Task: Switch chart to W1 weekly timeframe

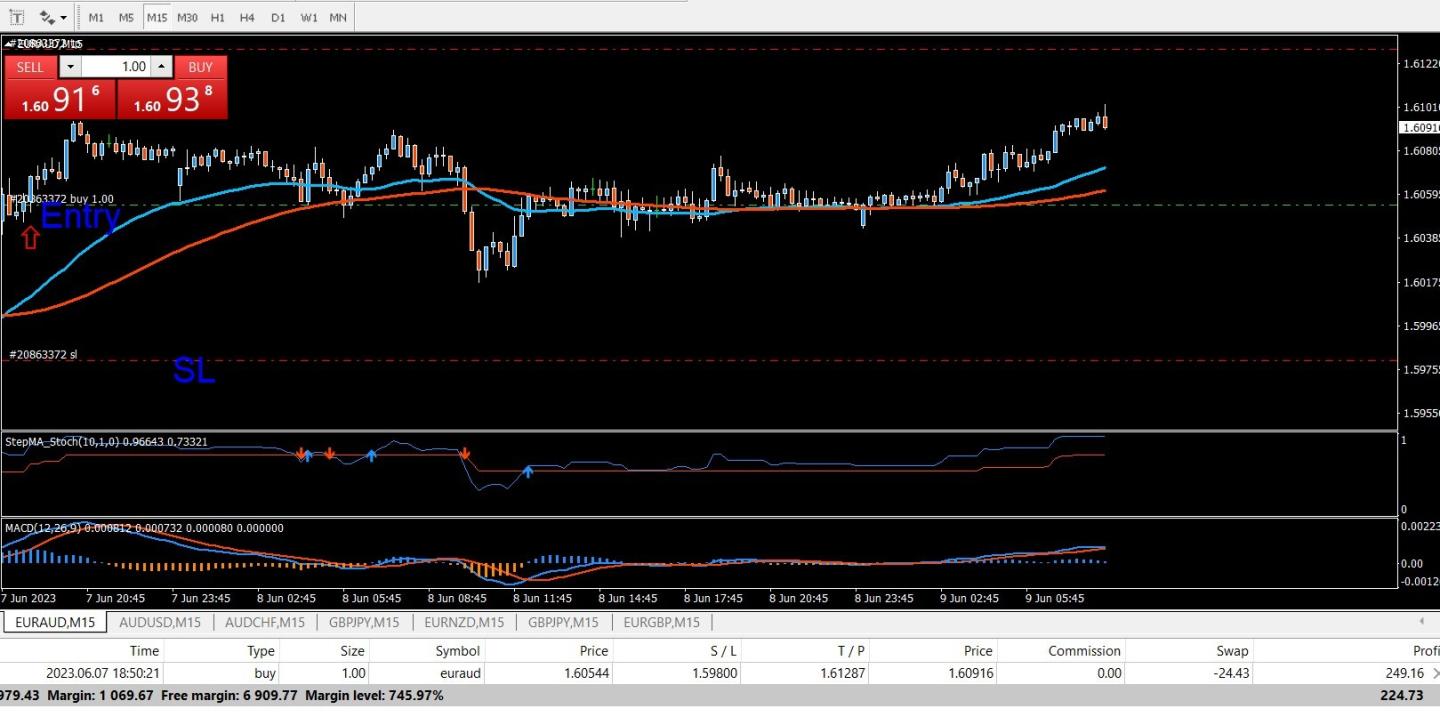Action: pos(309,17)
